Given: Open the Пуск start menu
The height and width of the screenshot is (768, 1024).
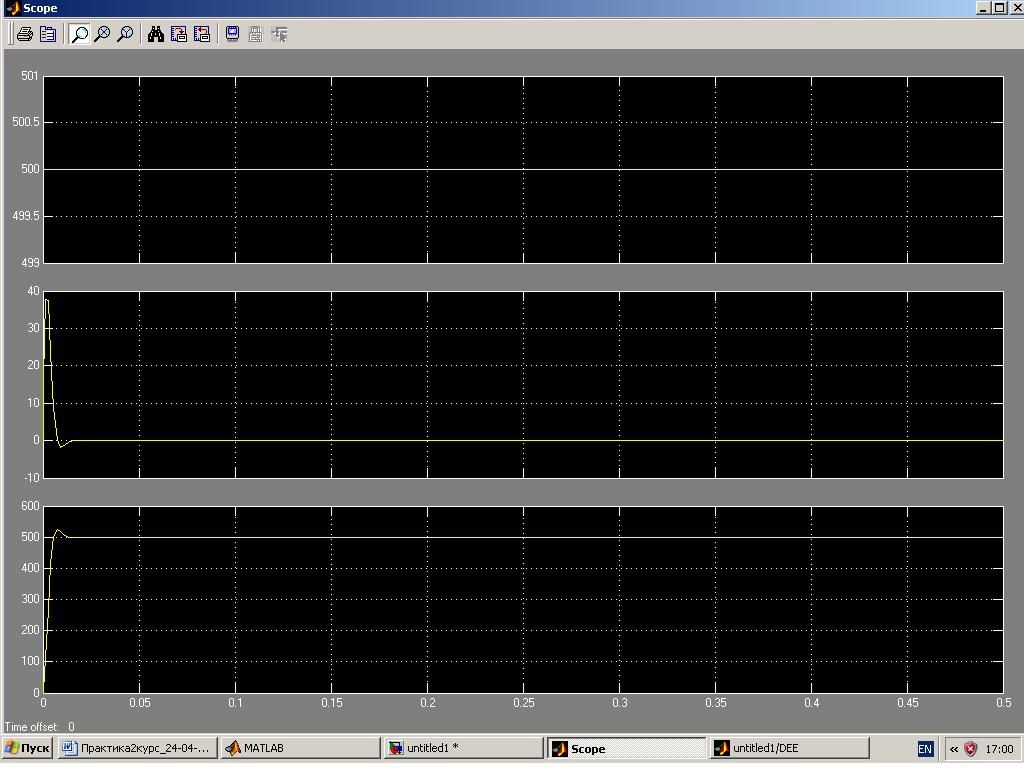Looking at the screenshot, I should point(27,748).
